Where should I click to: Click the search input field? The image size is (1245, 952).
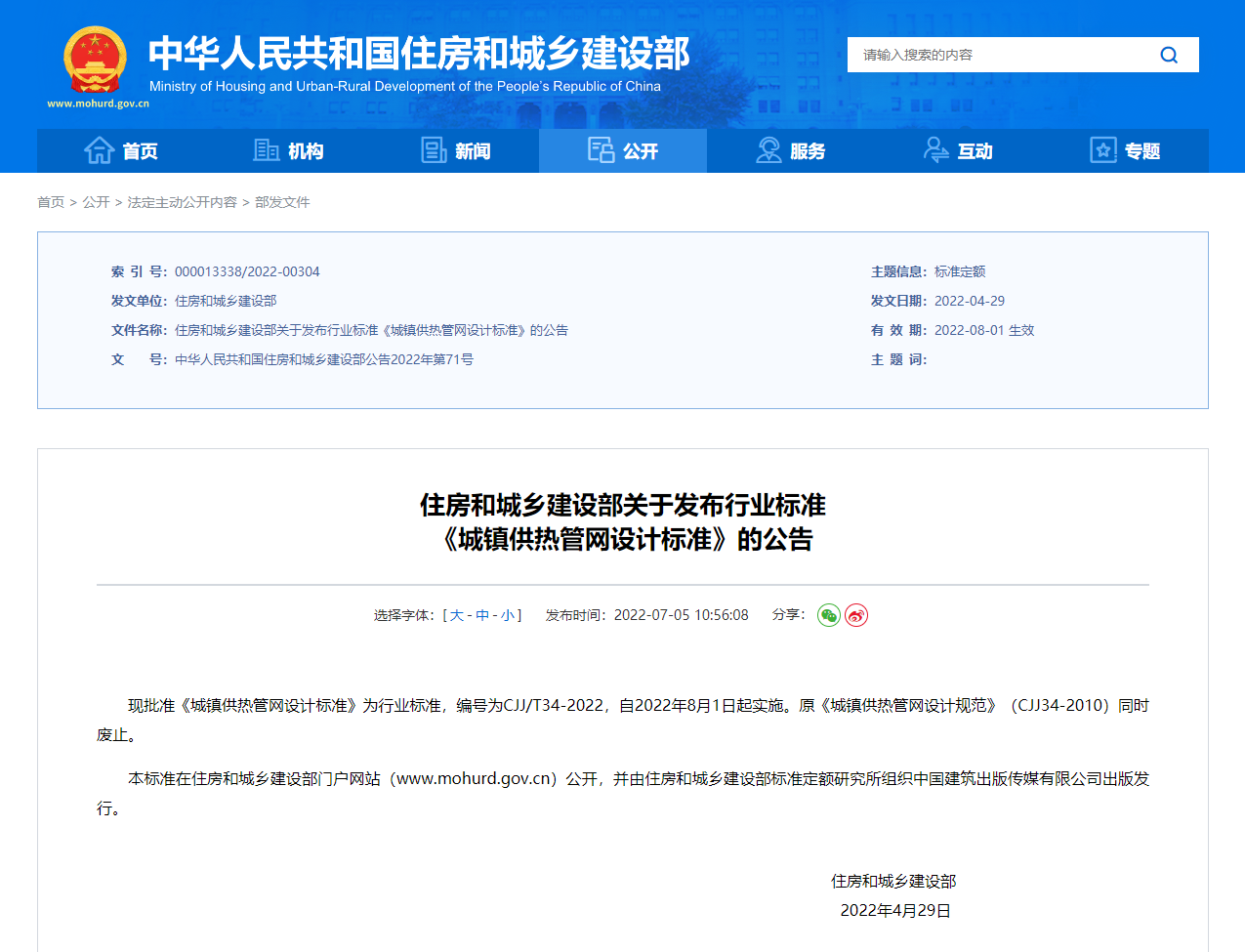coord(996,55)
